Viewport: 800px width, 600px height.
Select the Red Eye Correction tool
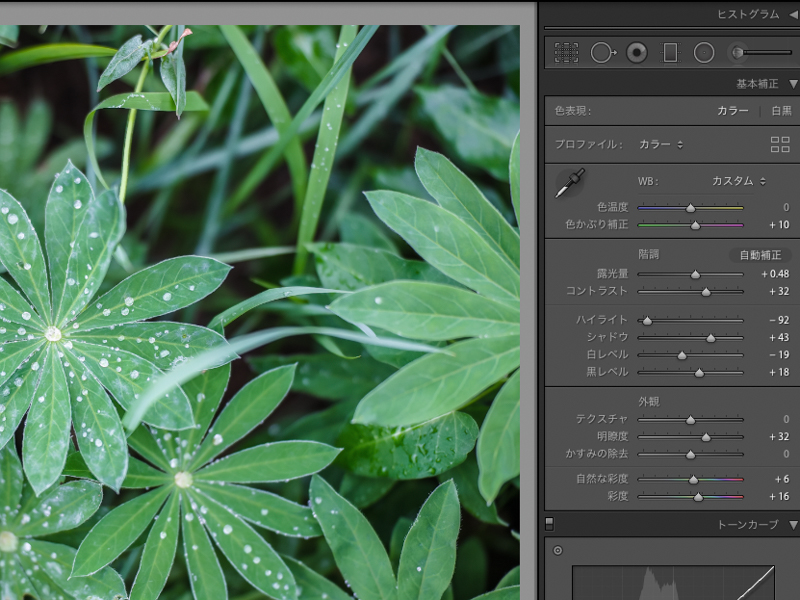pyautogui.click(x=637, y=53)
